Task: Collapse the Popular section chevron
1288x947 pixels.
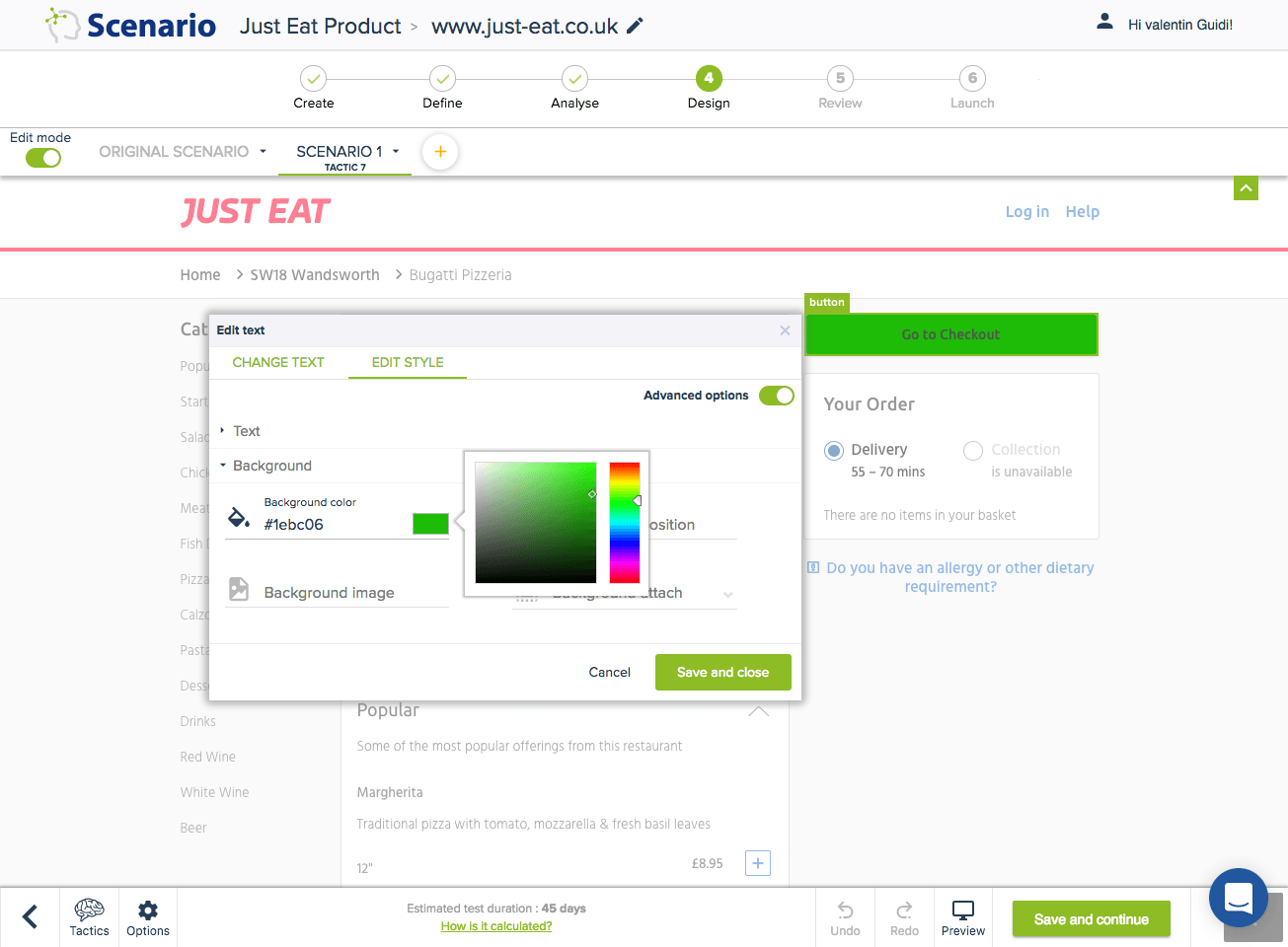Action: pyautogui.click(x=758, y=710)
